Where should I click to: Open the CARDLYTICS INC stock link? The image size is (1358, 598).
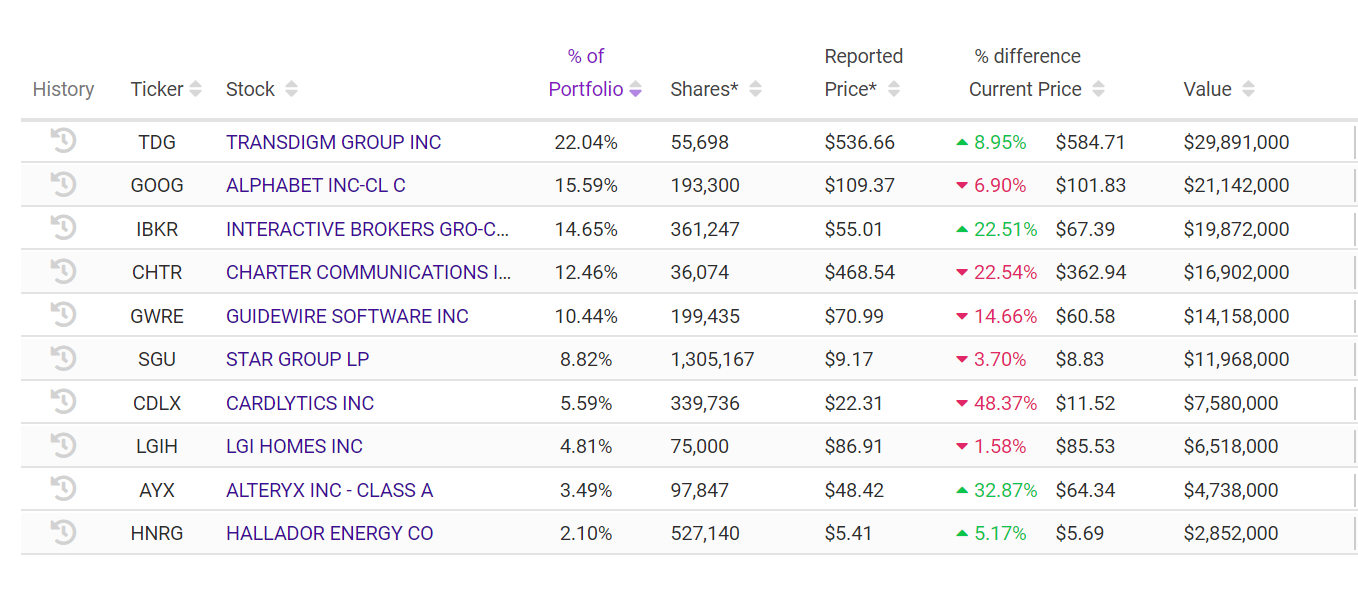300,403
